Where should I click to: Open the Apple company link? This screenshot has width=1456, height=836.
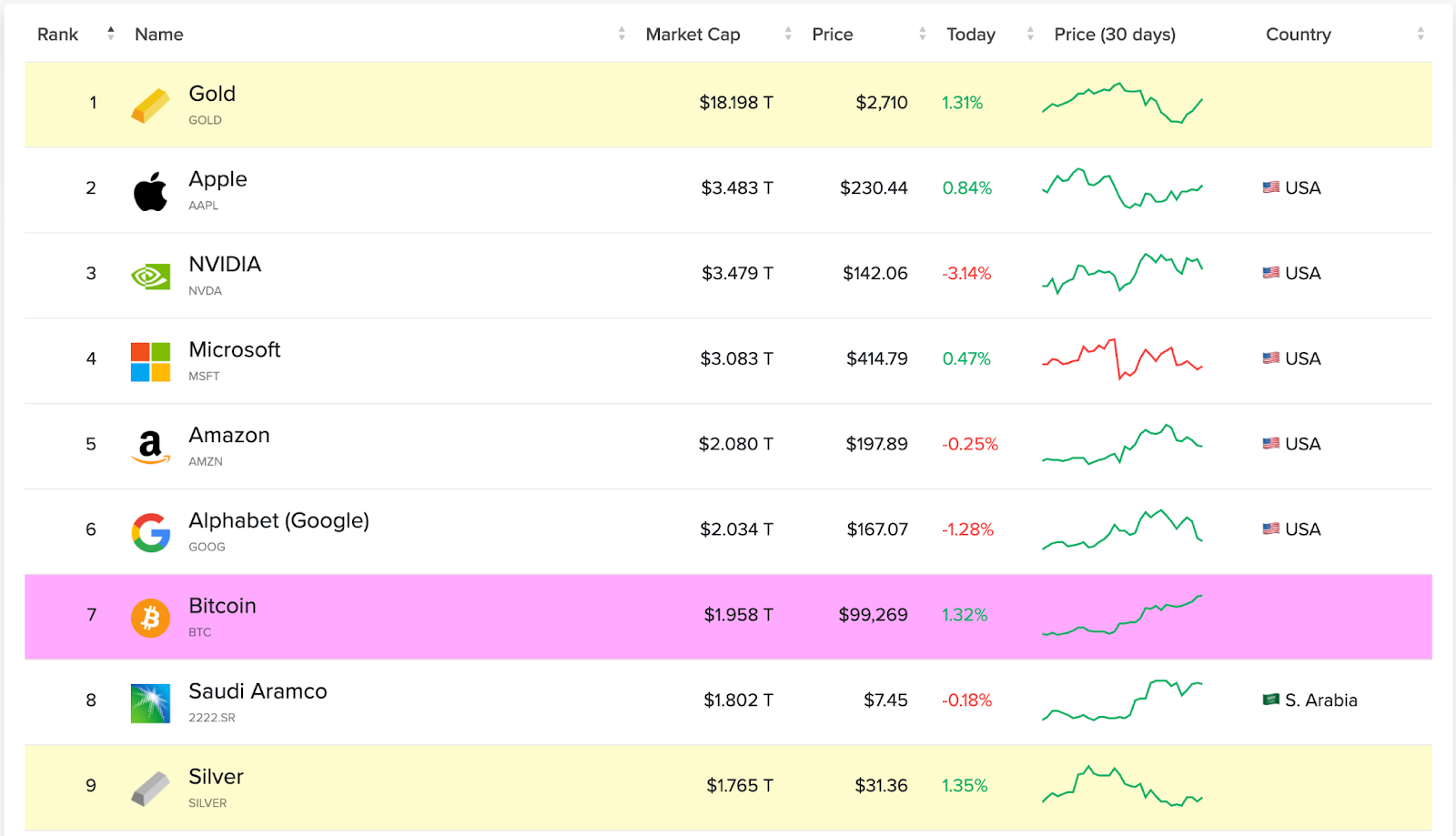pyautogui.click(x=217, y=179)
